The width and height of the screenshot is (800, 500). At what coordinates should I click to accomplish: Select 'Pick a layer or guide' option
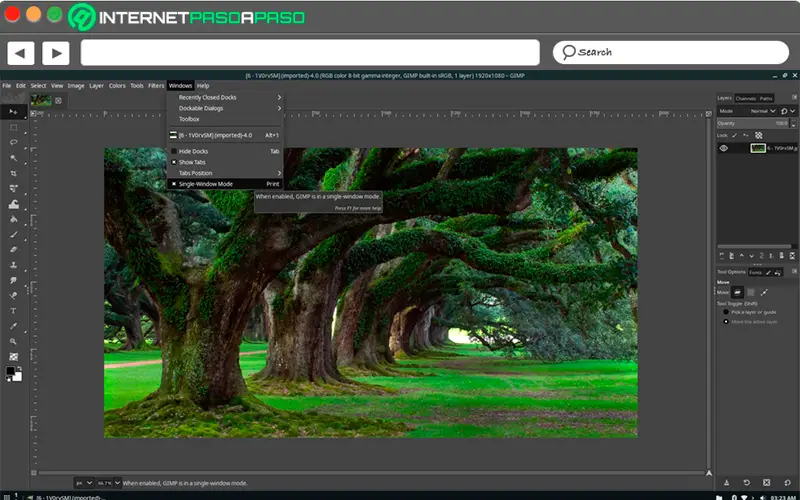point(725,312)
